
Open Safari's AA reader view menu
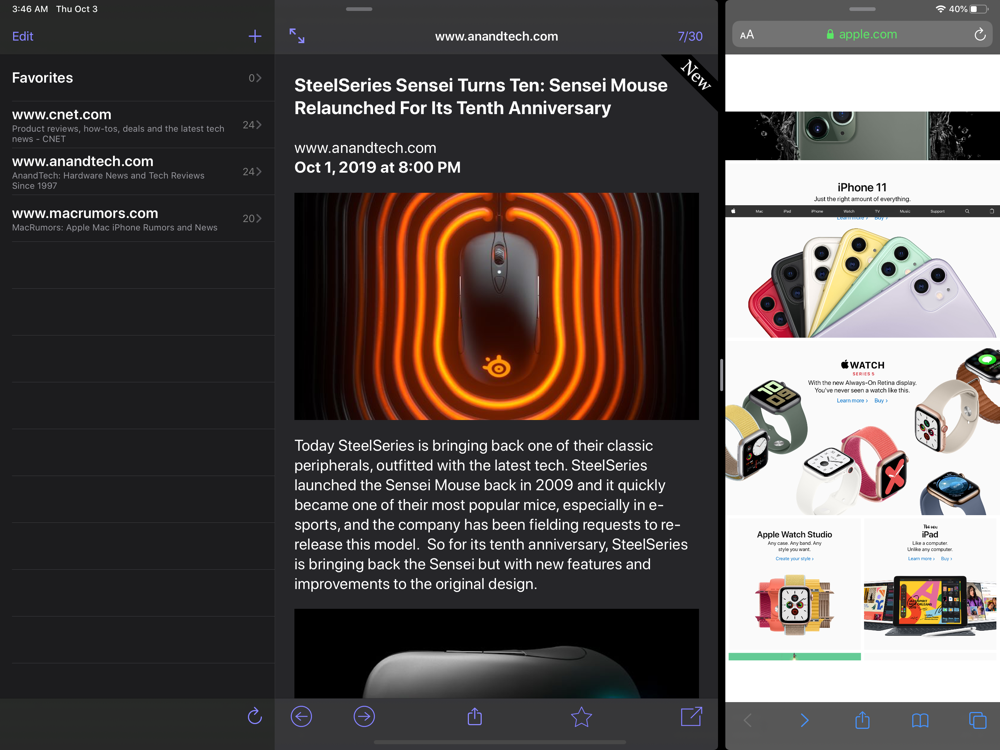pos(747,34)
